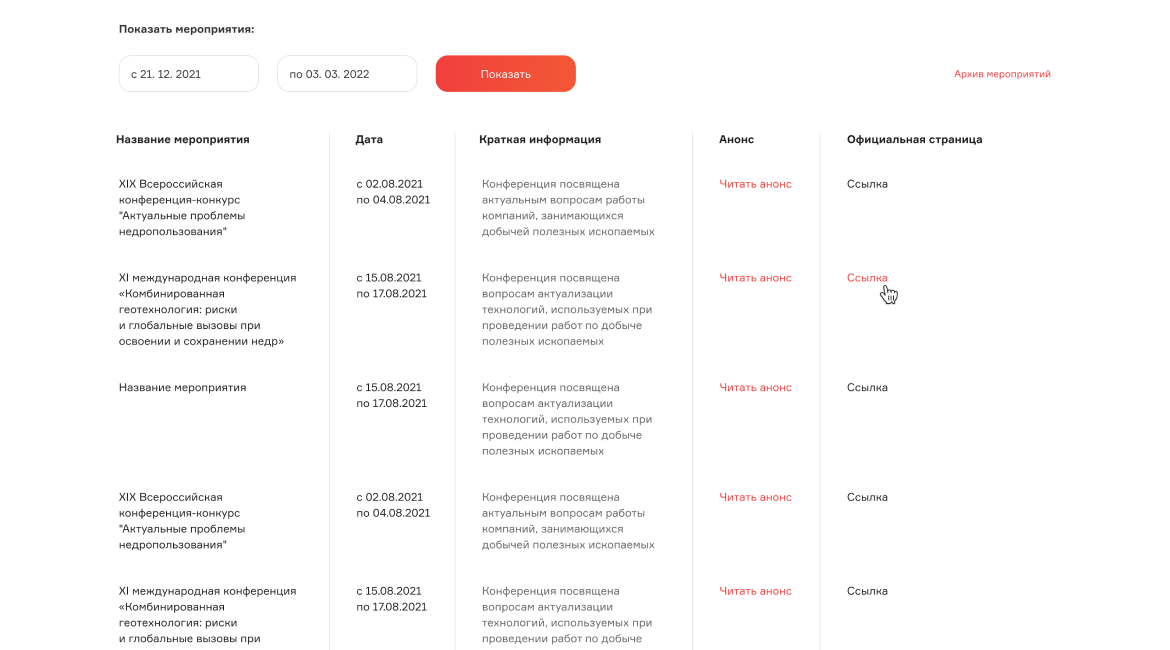Open Читать анонс in last visible row
Viewport: 1170px width, 650px height.
755,591
